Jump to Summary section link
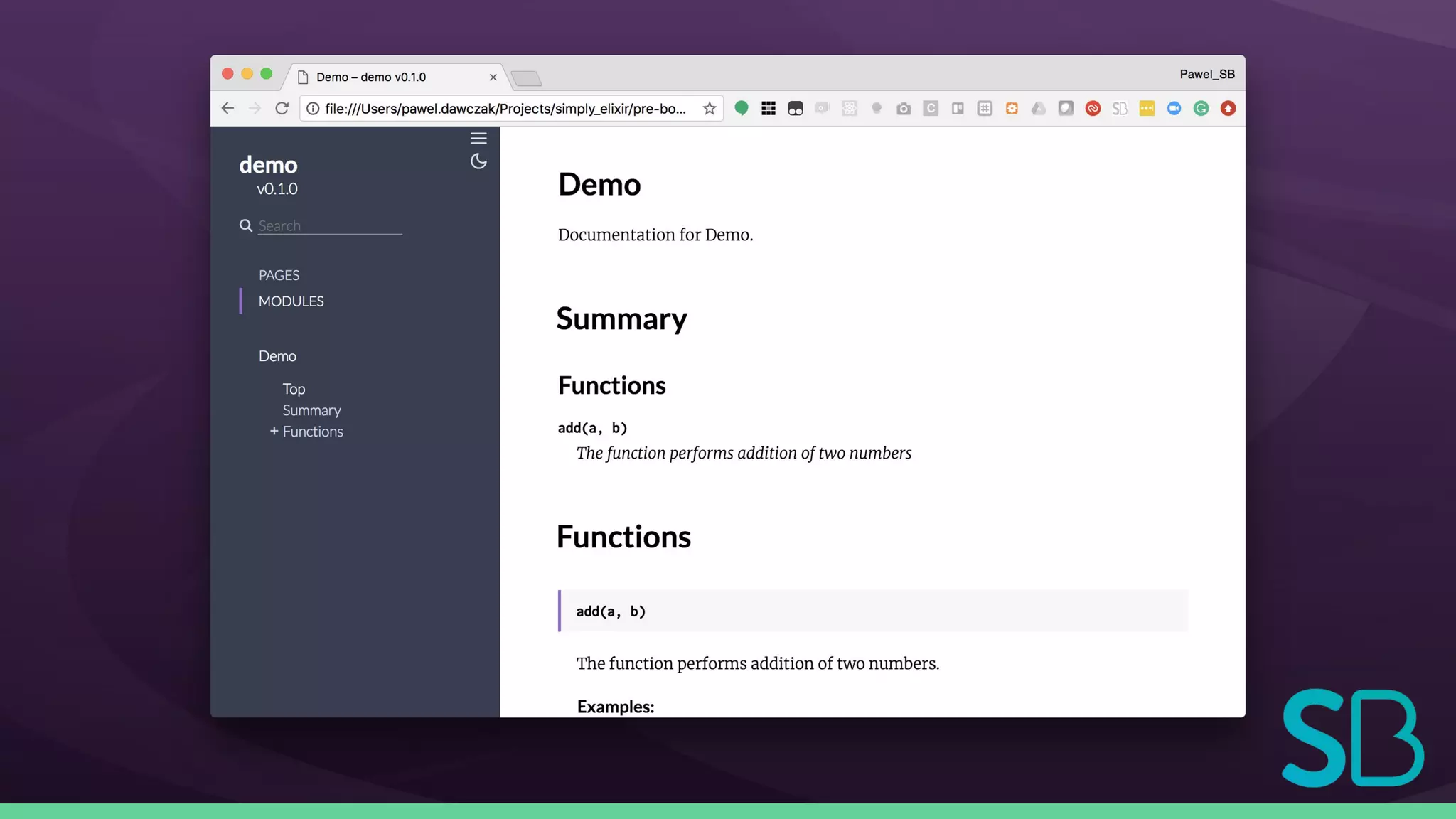The image size is (1456, 819). [311, 410]
